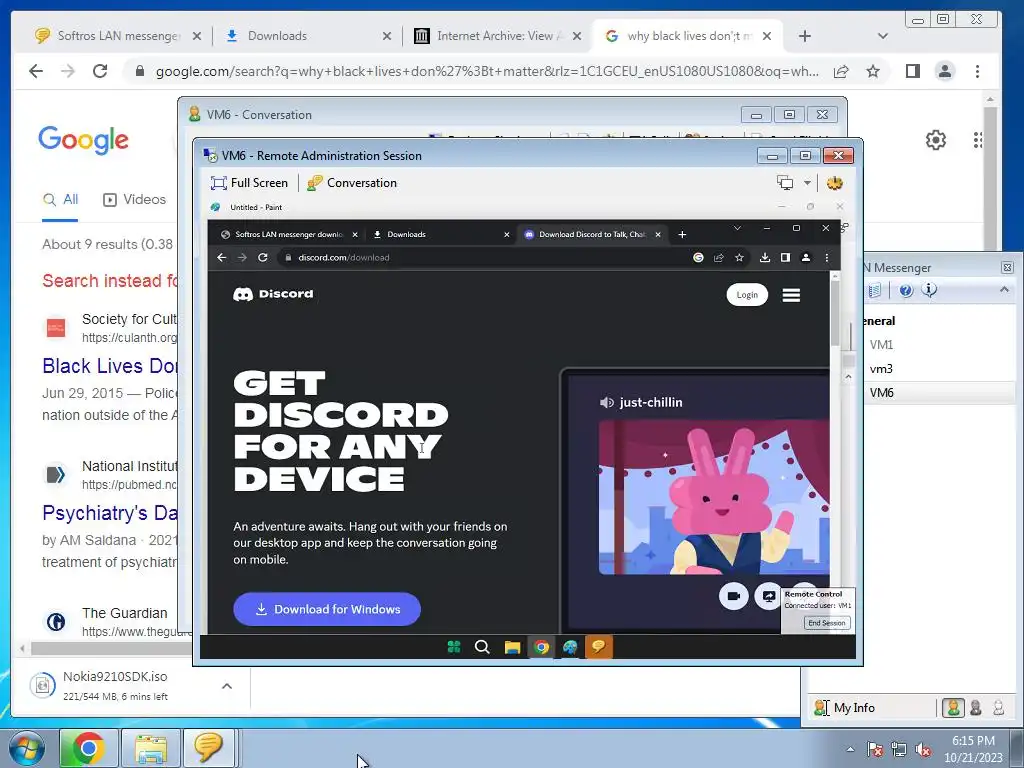1024x768 pixels.
Task: Click End Session button in Remote Control popup
Action: tap(826, 623)
